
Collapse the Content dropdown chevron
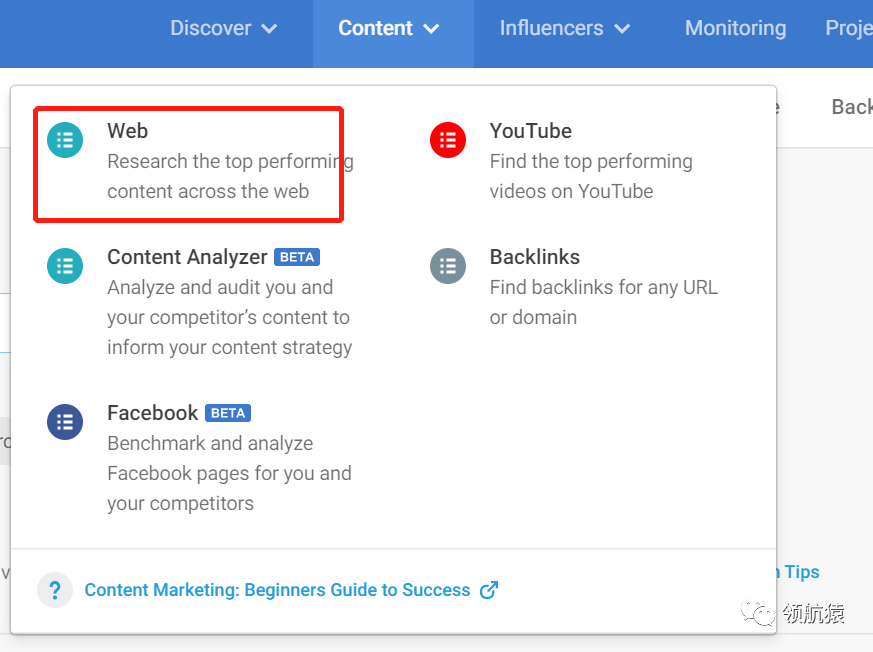click(x=431, y=29)
